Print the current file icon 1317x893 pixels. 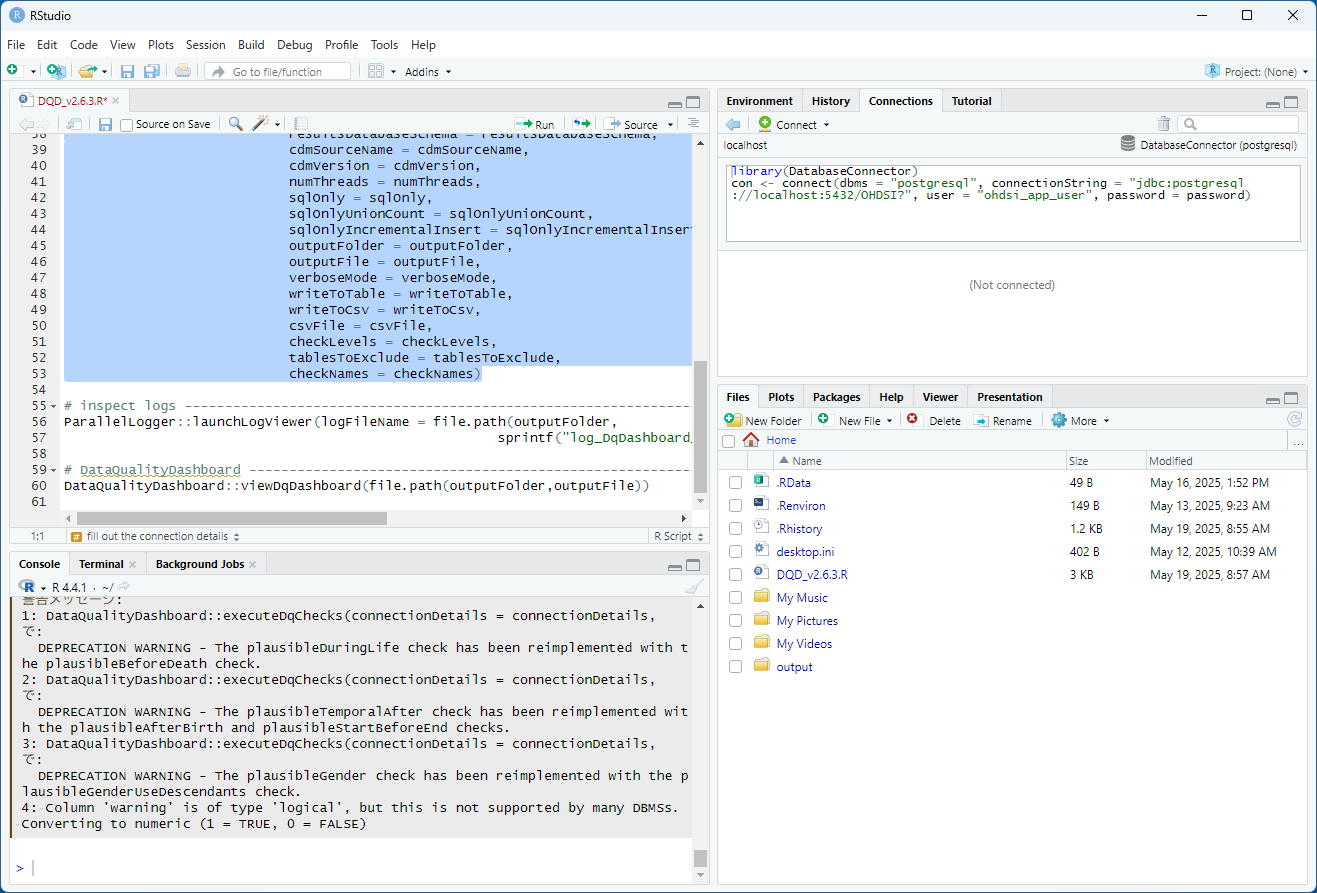183,71
